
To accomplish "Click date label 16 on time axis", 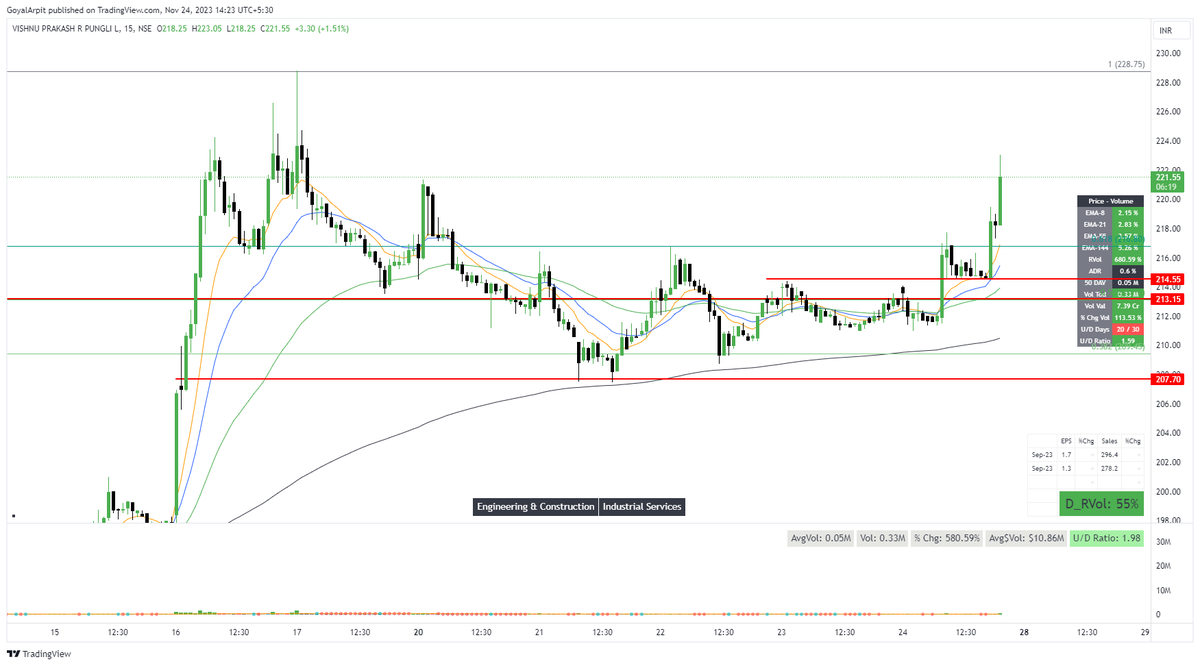I will coord(176,632).
